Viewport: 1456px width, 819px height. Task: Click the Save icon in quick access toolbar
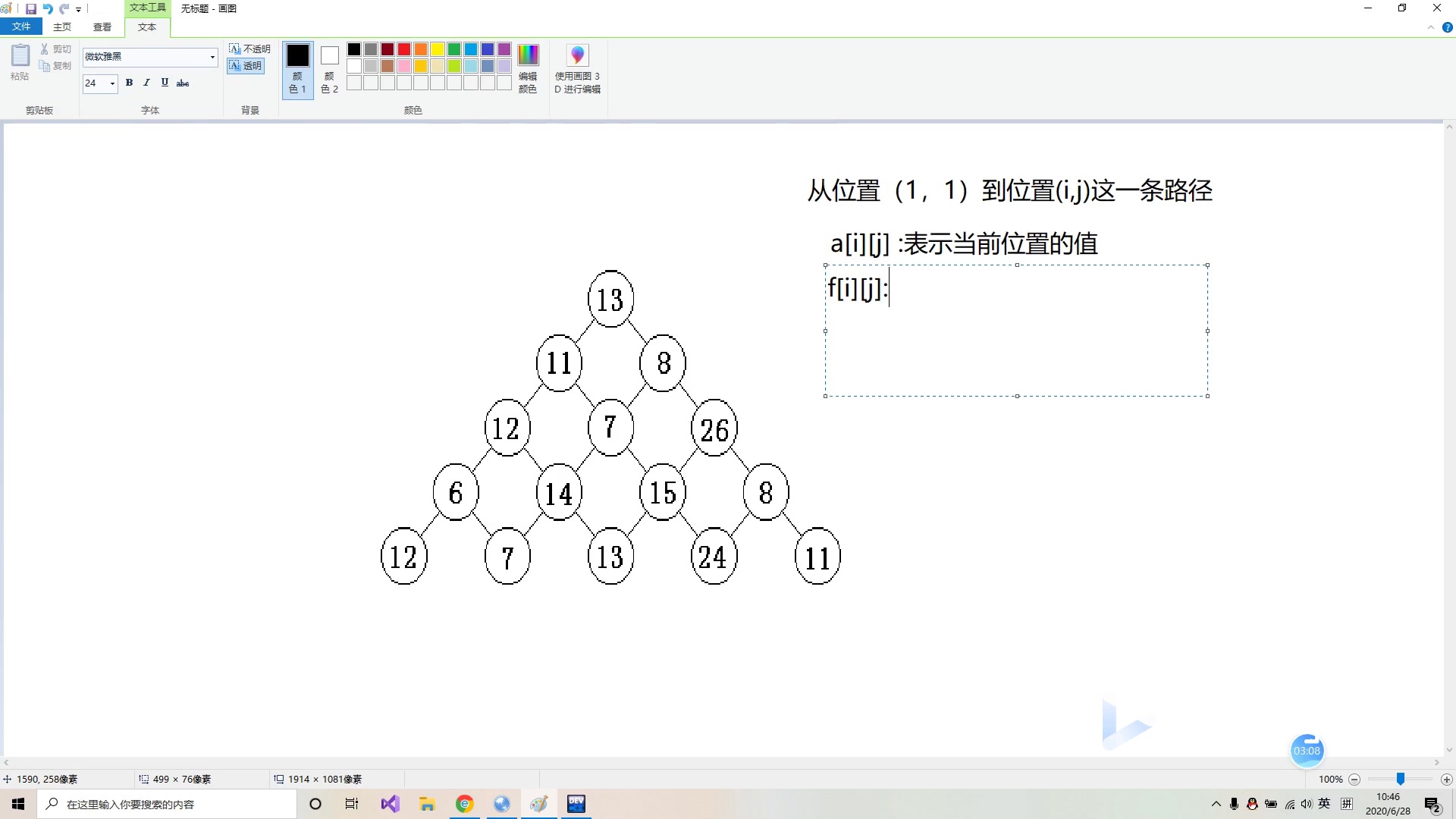(31, 9)
